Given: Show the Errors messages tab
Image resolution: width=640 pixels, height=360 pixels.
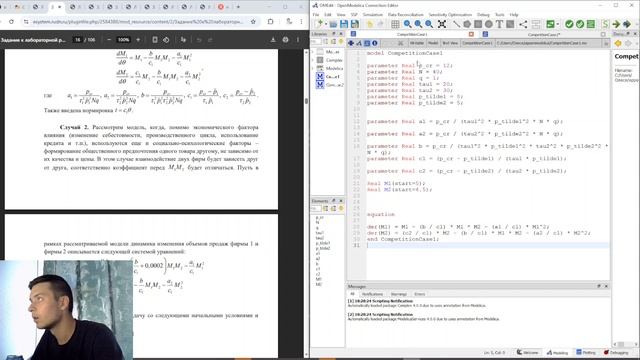Looking at the screenshot, I should [x=420, y=294].
